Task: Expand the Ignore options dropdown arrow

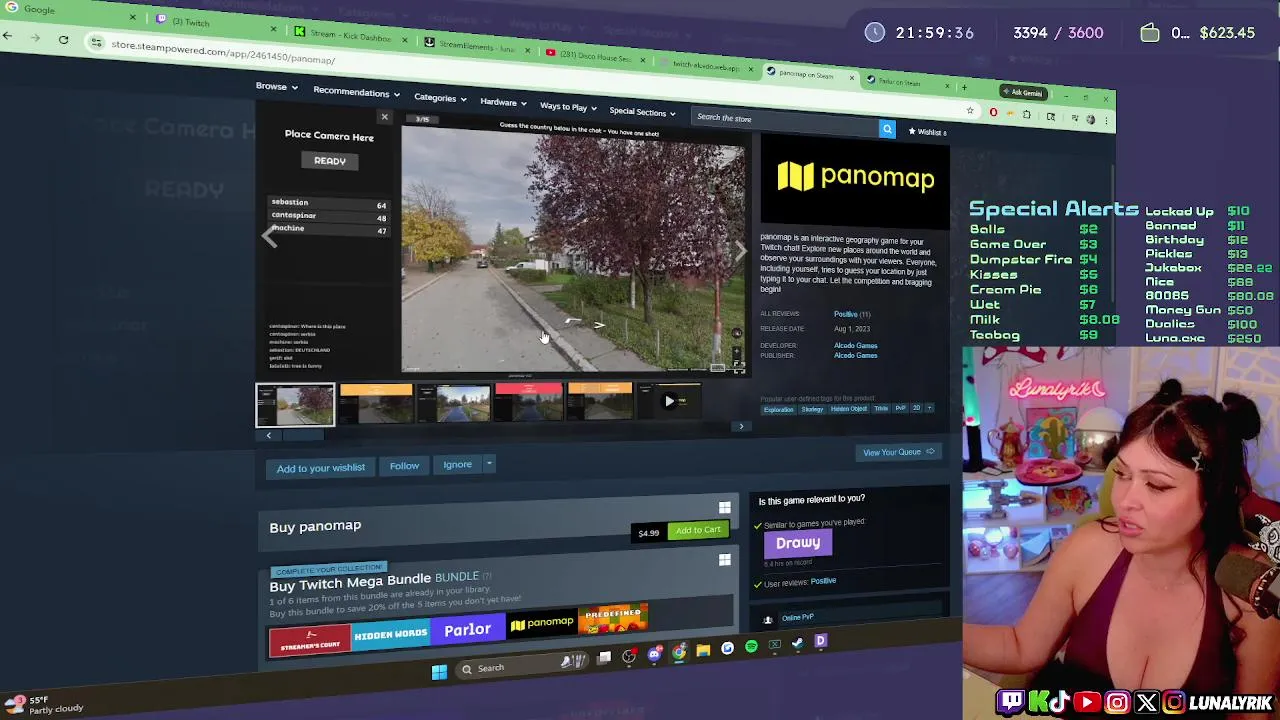Action: (489, 463)
